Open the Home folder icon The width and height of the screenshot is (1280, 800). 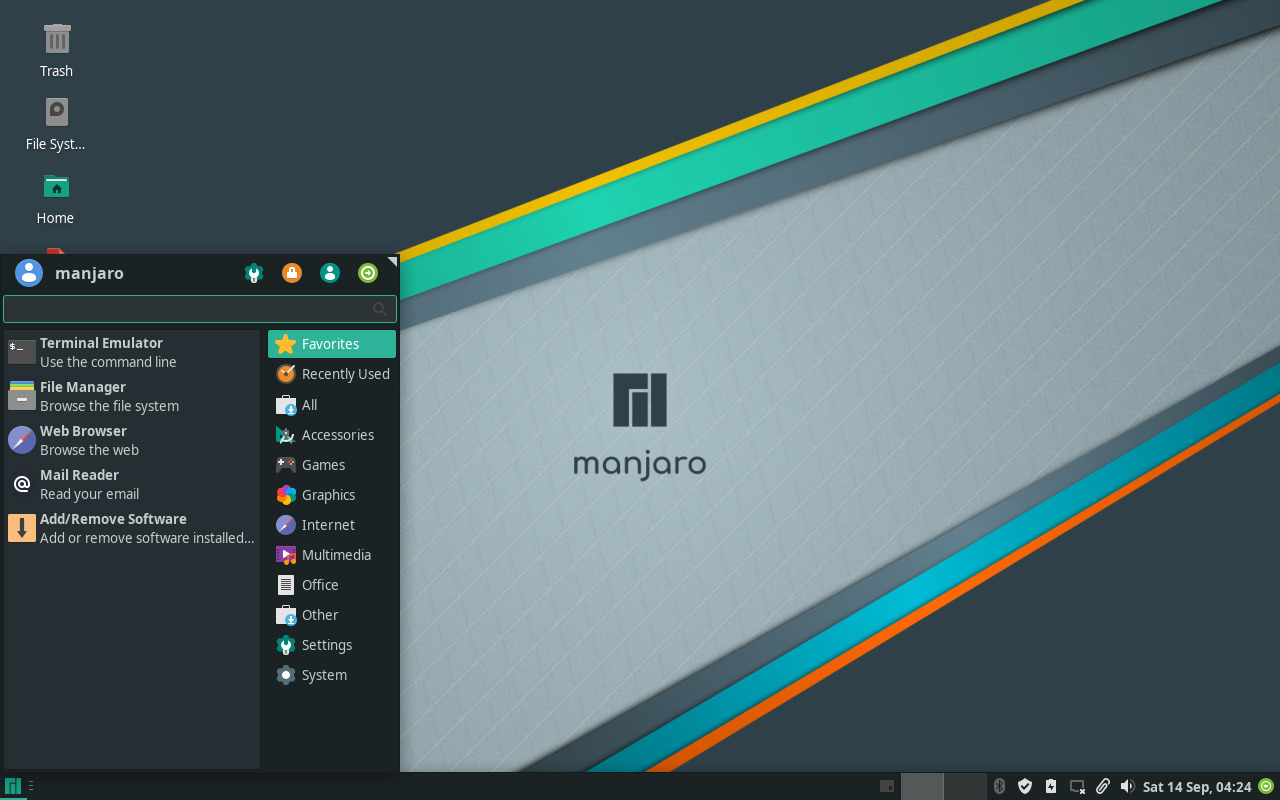click(55, 191)
